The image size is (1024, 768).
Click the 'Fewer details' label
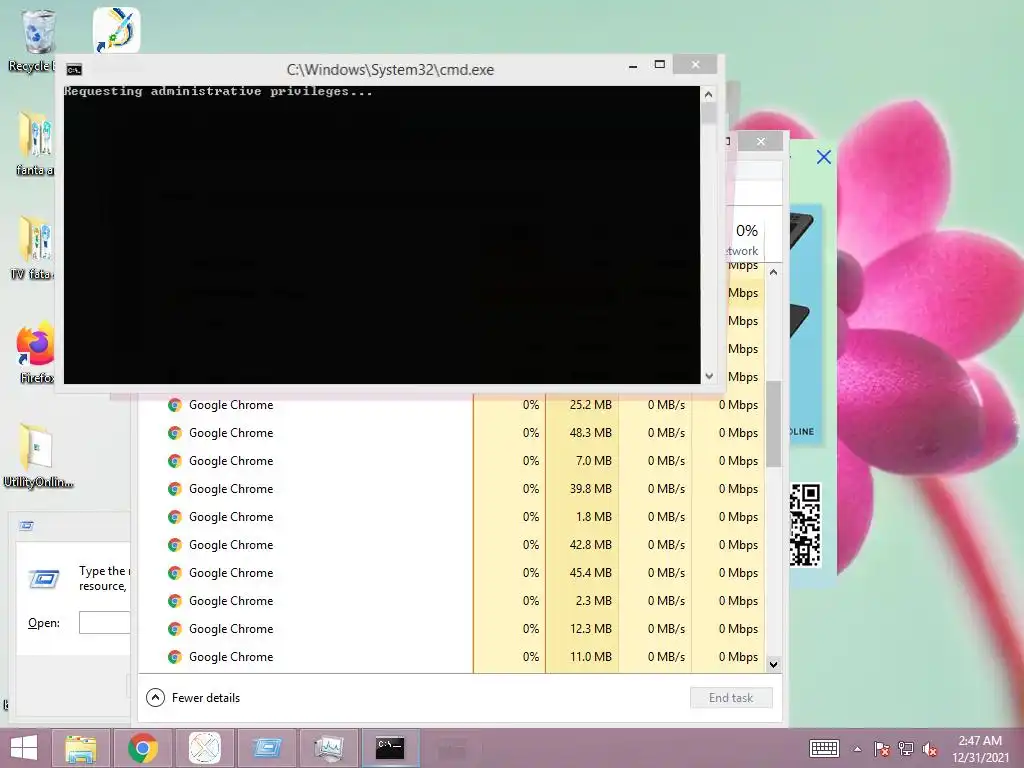(206, 697)
